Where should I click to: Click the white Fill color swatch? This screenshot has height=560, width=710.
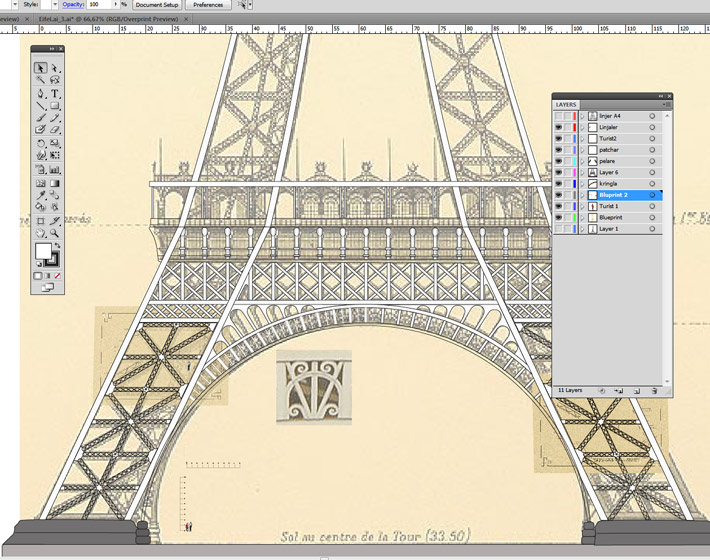(x=43, y=251)
